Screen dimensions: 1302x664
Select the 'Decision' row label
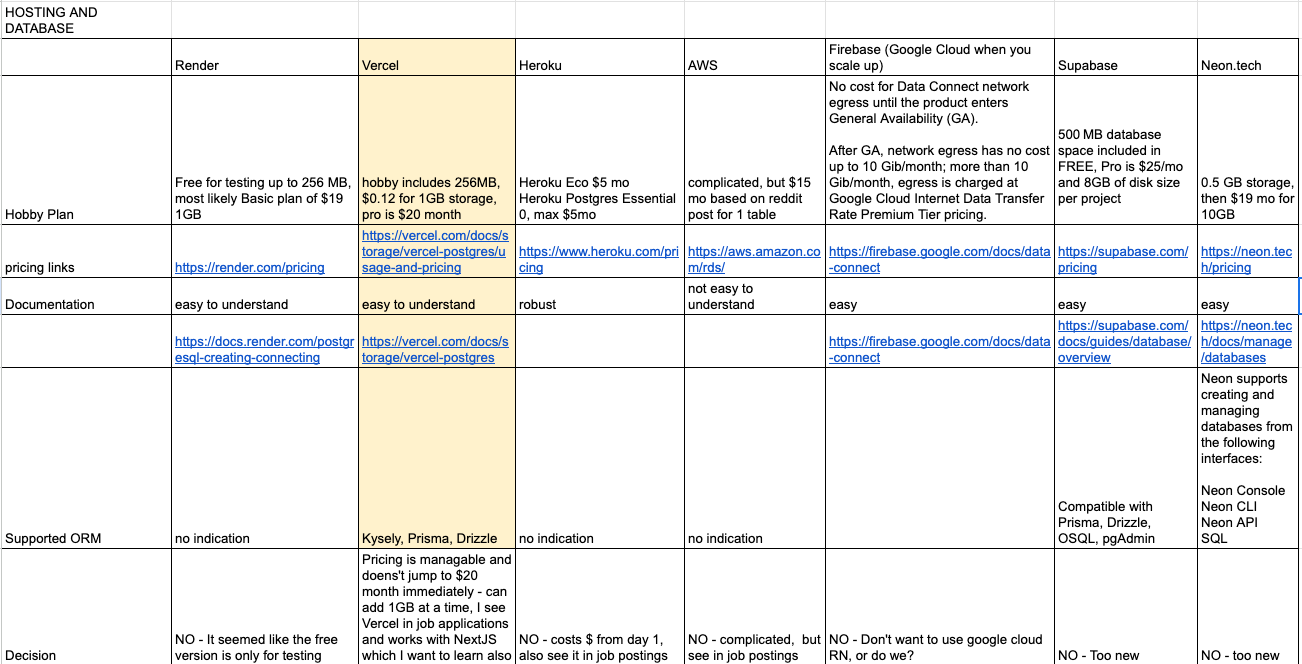point(86,606)
